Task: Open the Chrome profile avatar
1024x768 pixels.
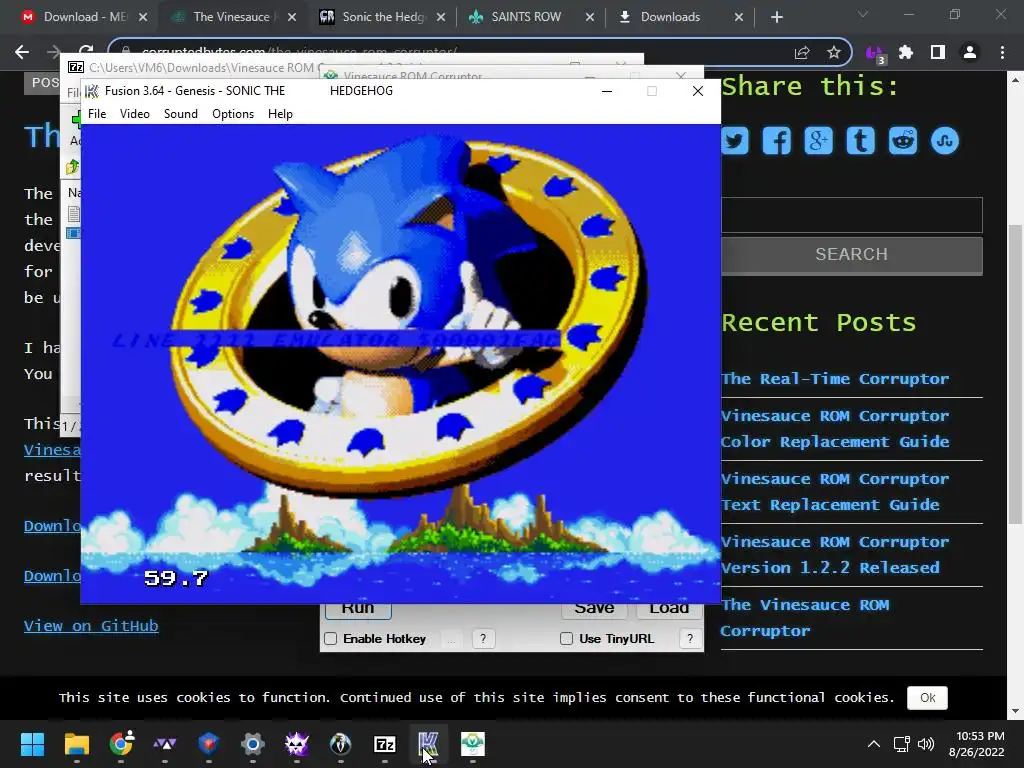Action: 970,52
